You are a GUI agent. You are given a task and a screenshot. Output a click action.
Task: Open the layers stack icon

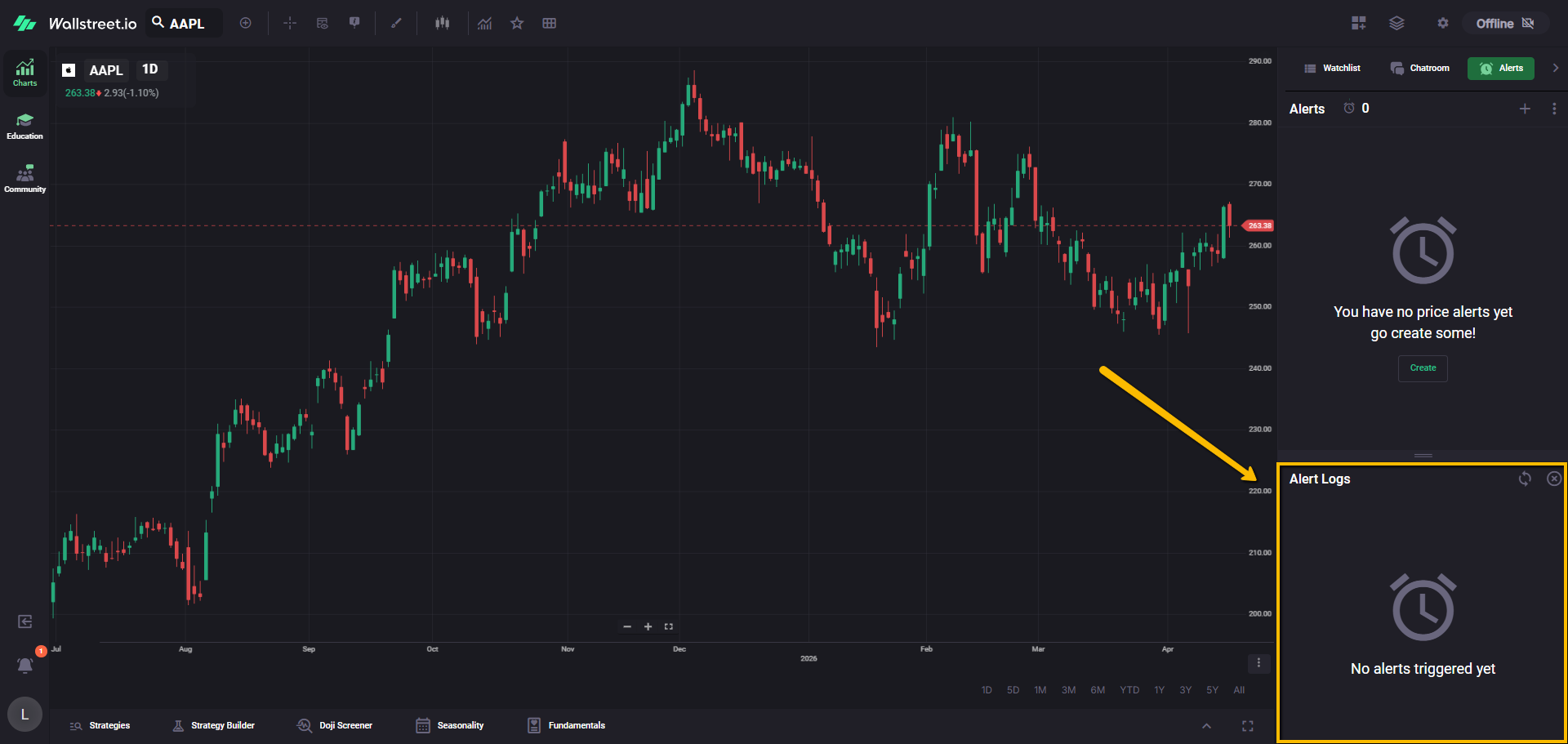click(1396, 23)
